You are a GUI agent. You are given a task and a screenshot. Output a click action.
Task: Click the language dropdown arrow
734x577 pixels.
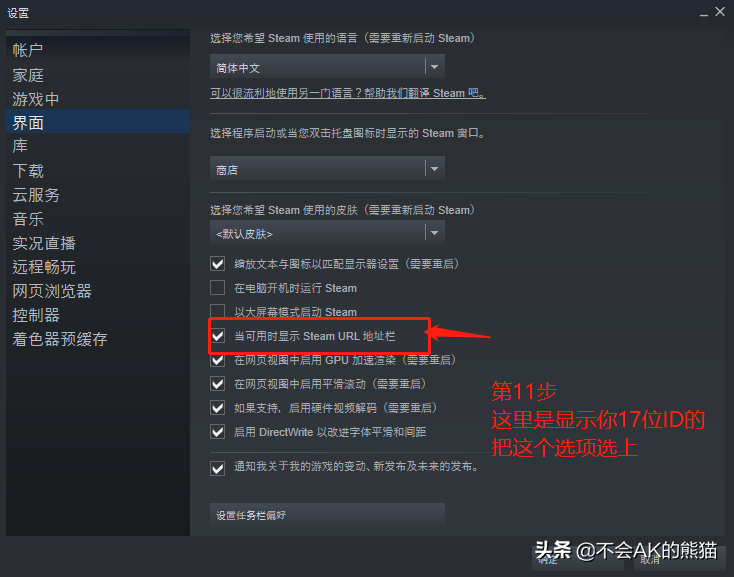[434, 67]
